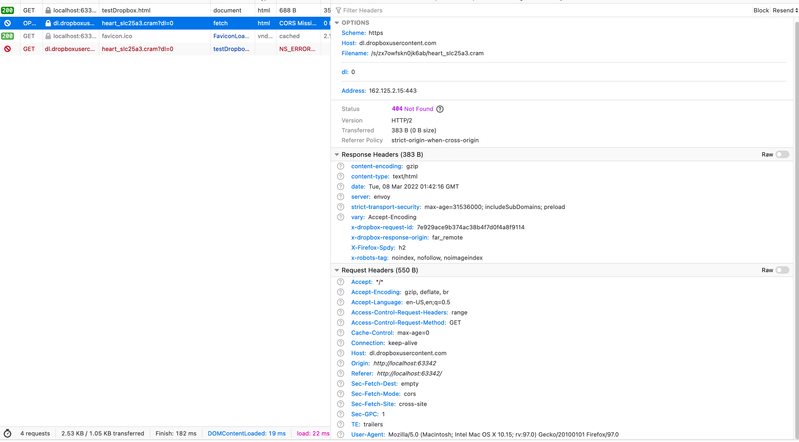Click the CORS Missi... transferred cell
This screenshot has width=799, height=442.
click(x=298, y=23)
